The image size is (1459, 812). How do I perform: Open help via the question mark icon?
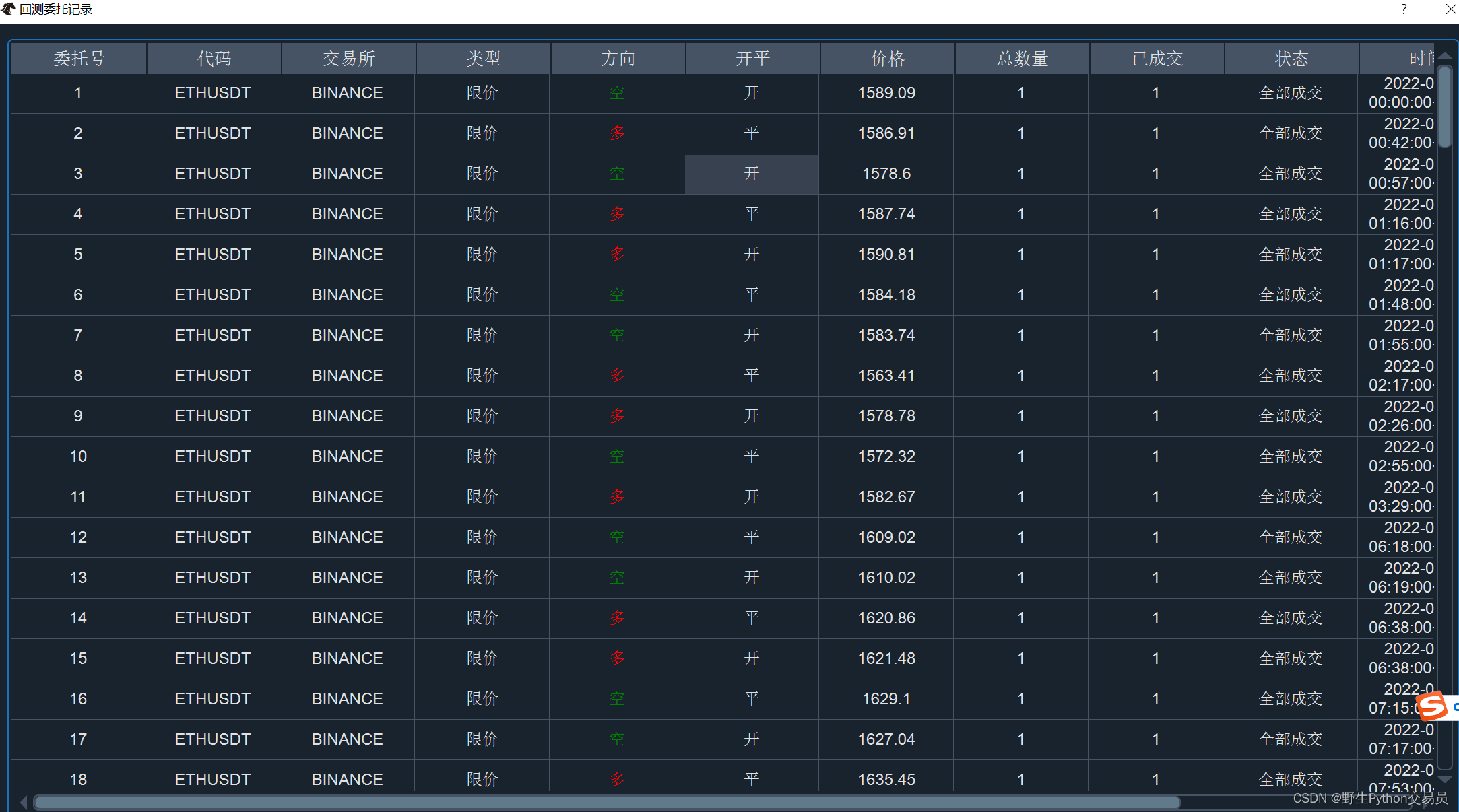[1404, 9]
